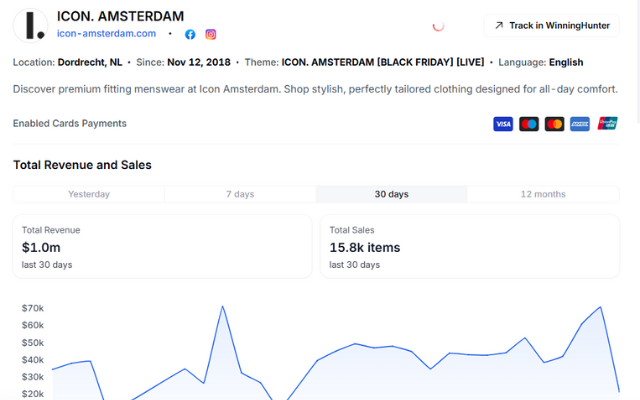Switch to the 7 days tab
640x400 pixels.
(x=240, y=194)
